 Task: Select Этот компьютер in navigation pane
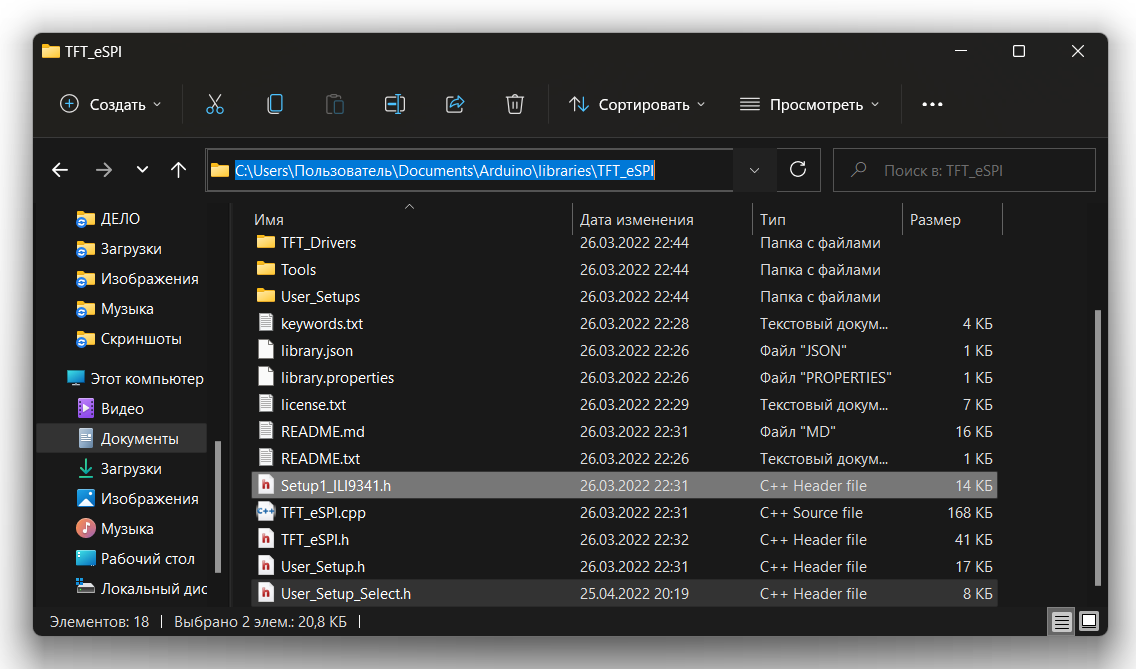coord(147,378)
